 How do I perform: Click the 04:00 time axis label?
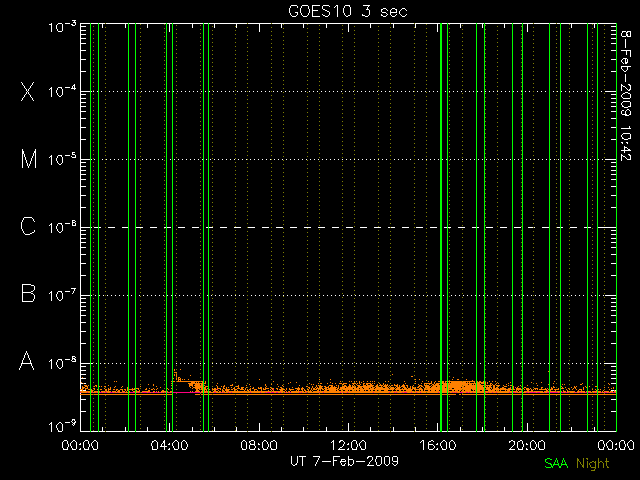click(x=169, y=445)
